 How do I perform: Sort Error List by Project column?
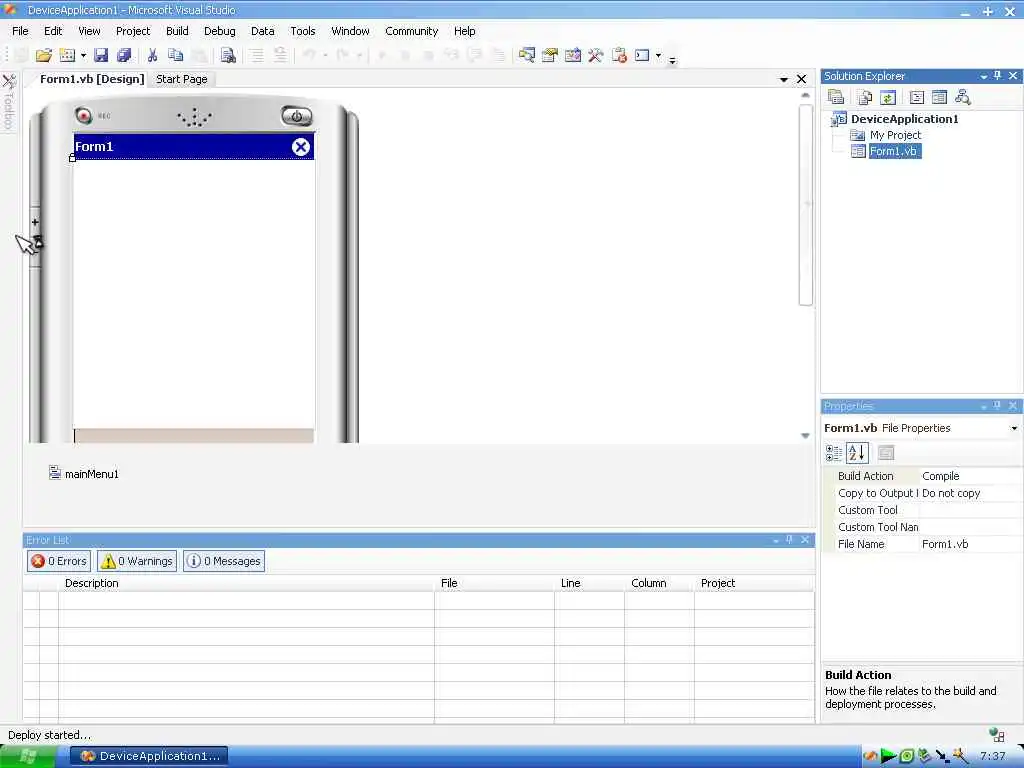click(x=754, y=583)
